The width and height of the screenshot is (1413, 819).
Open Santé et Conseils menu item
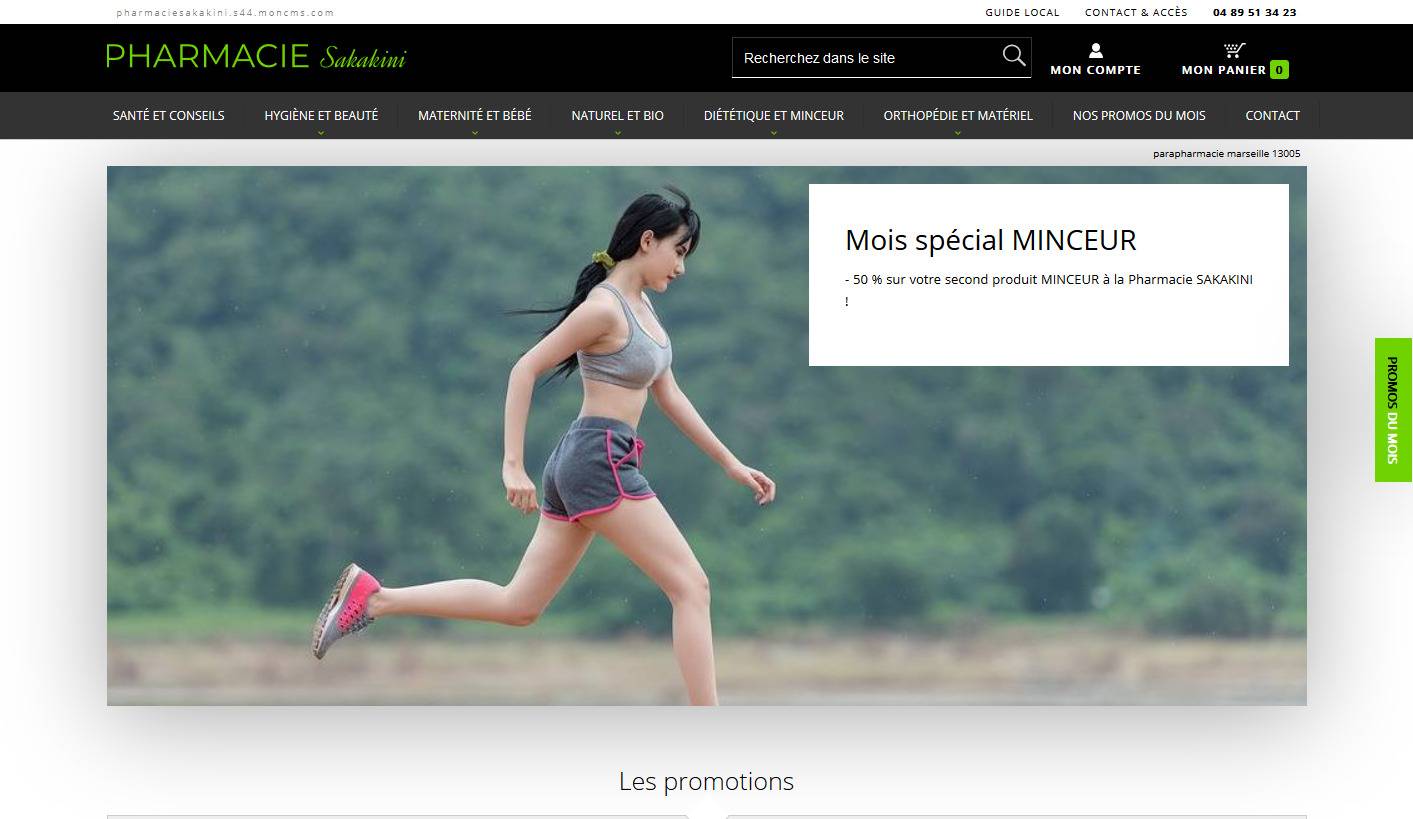[168, 116]
